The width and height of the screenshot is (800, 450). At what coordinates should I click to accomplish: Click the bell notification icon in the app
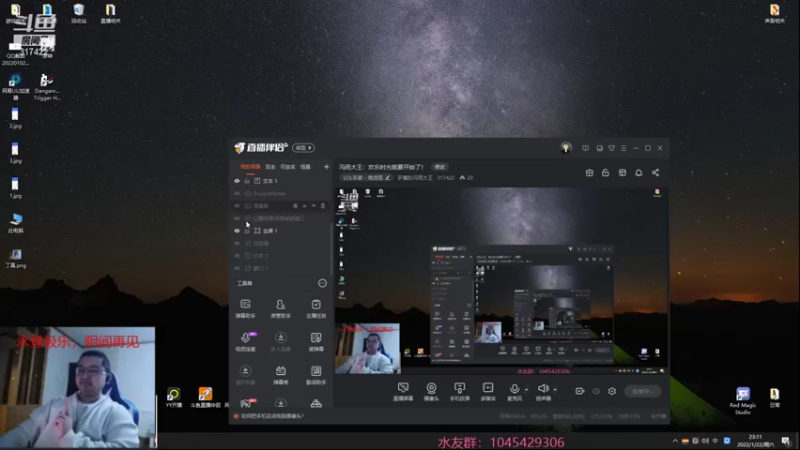coord(638,173)
